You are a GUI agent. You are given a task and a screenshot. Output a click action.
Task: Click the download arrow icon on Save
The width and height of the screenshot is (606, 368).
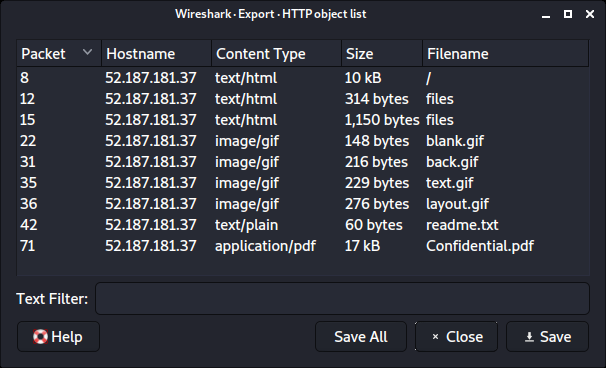[x=529, y=337]
